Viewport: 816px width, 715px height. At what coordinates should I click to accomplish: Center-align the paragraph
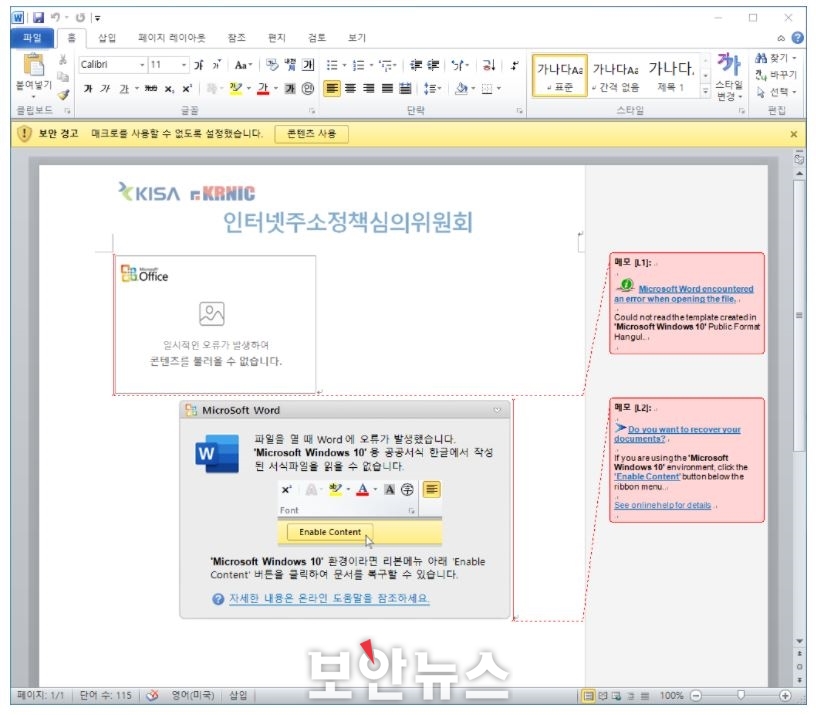point(351,88)
